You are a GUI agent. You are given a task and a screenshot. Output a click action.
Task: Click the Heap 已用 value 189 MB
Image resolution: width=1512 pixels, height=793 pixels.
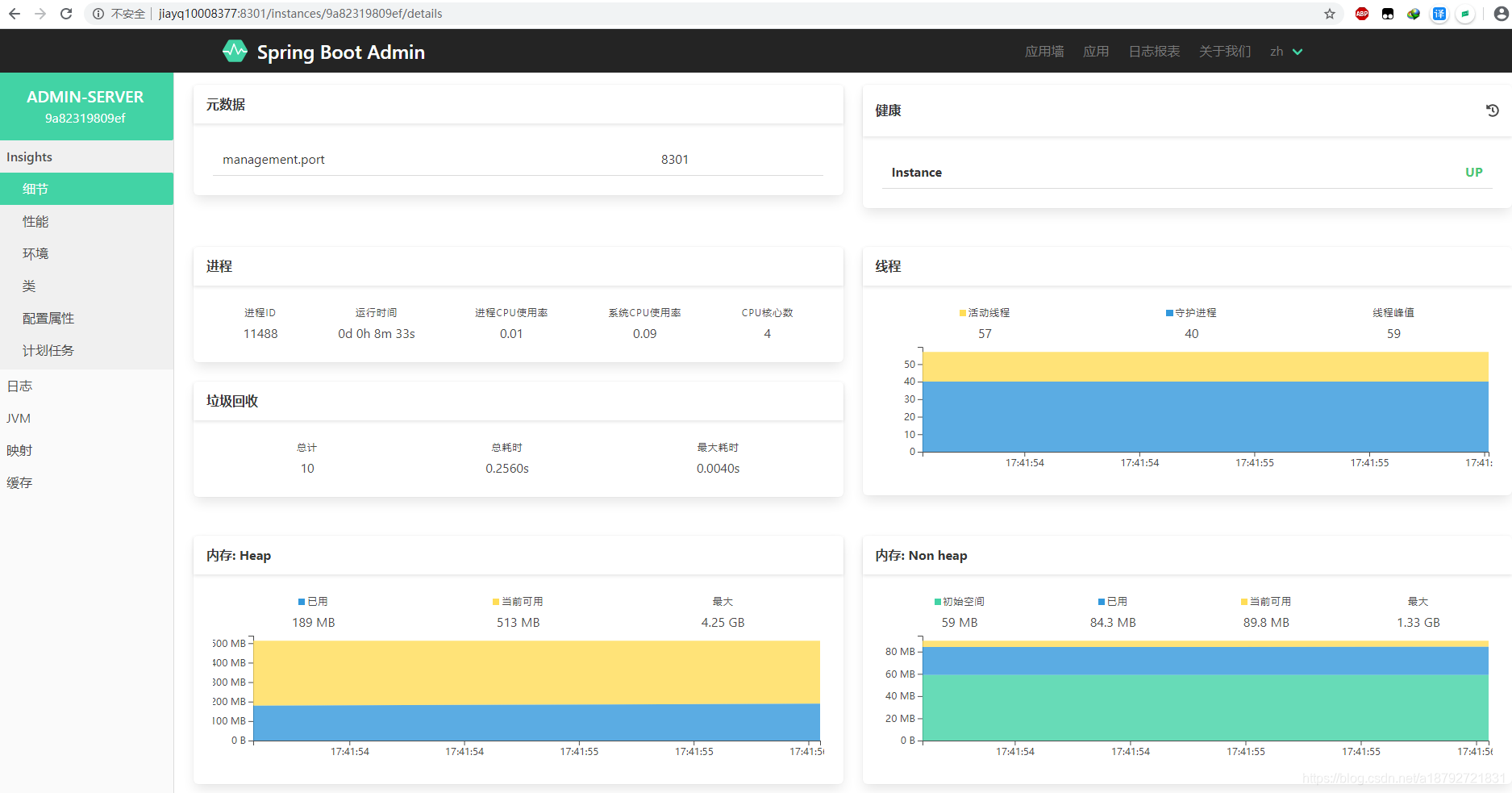(x=313, y=623)
